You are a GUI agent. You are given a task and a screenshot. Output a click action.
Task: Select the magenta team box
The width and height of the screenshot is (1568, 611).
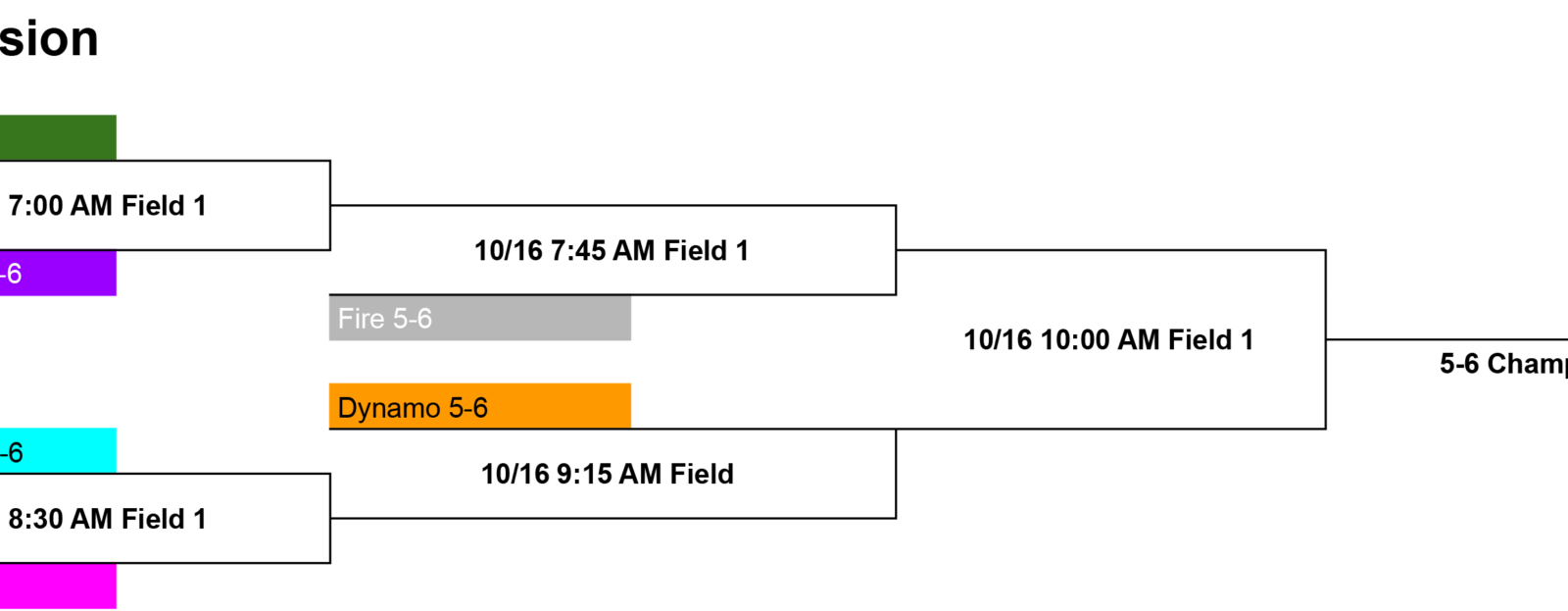point(58,586)
